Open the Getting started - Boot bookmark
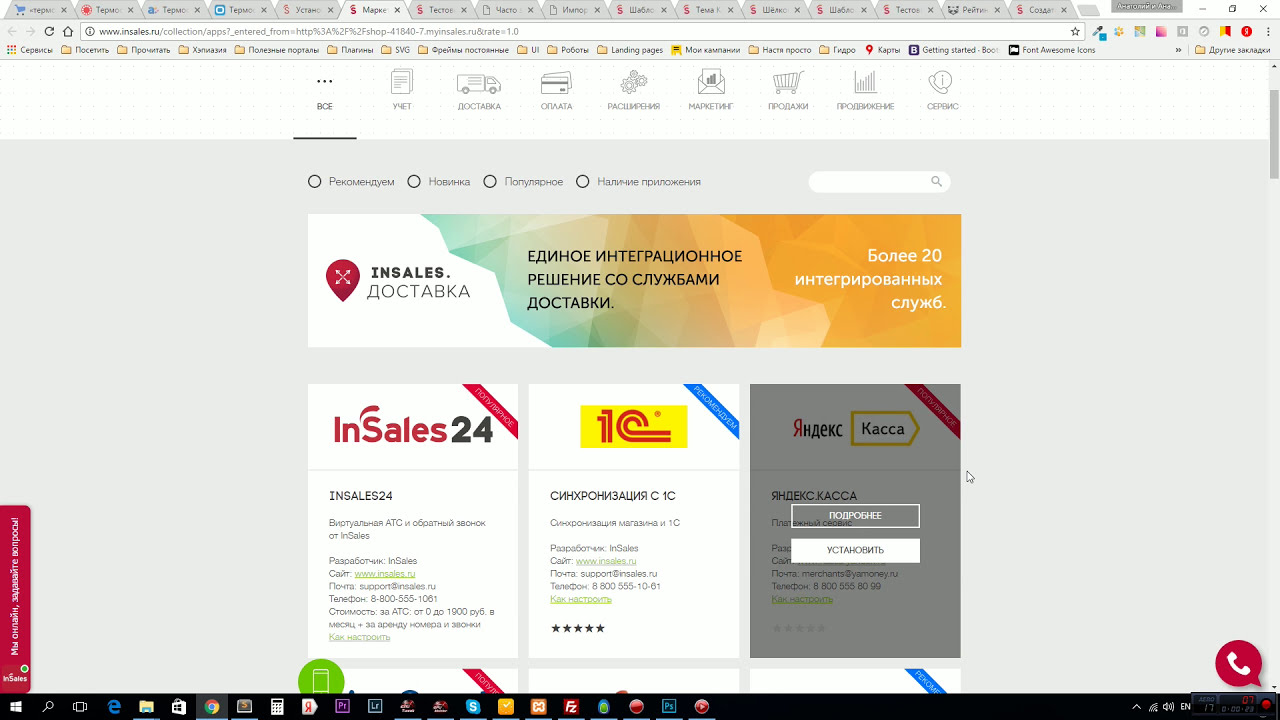Image resolution: width=1280 pixels, height=720 pixels. (954, 50)
